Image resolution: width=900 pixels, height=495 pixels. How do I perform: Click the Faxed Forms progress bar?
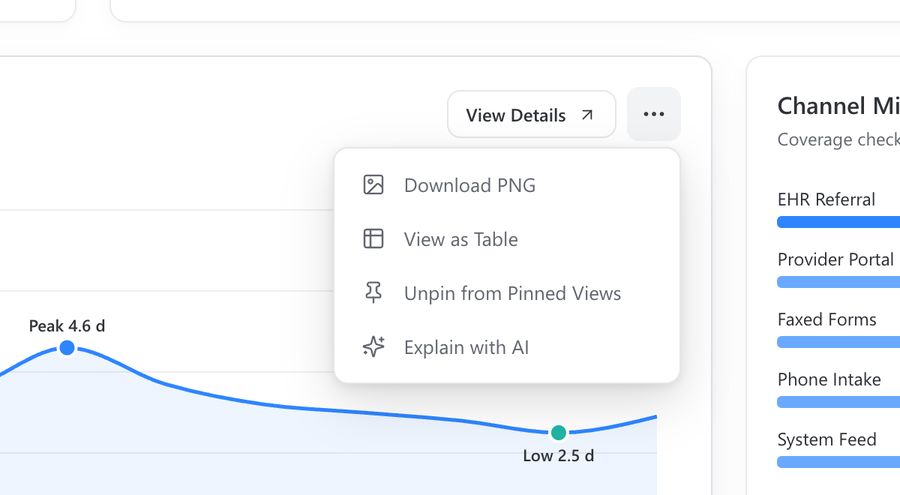tap(839, 342)
